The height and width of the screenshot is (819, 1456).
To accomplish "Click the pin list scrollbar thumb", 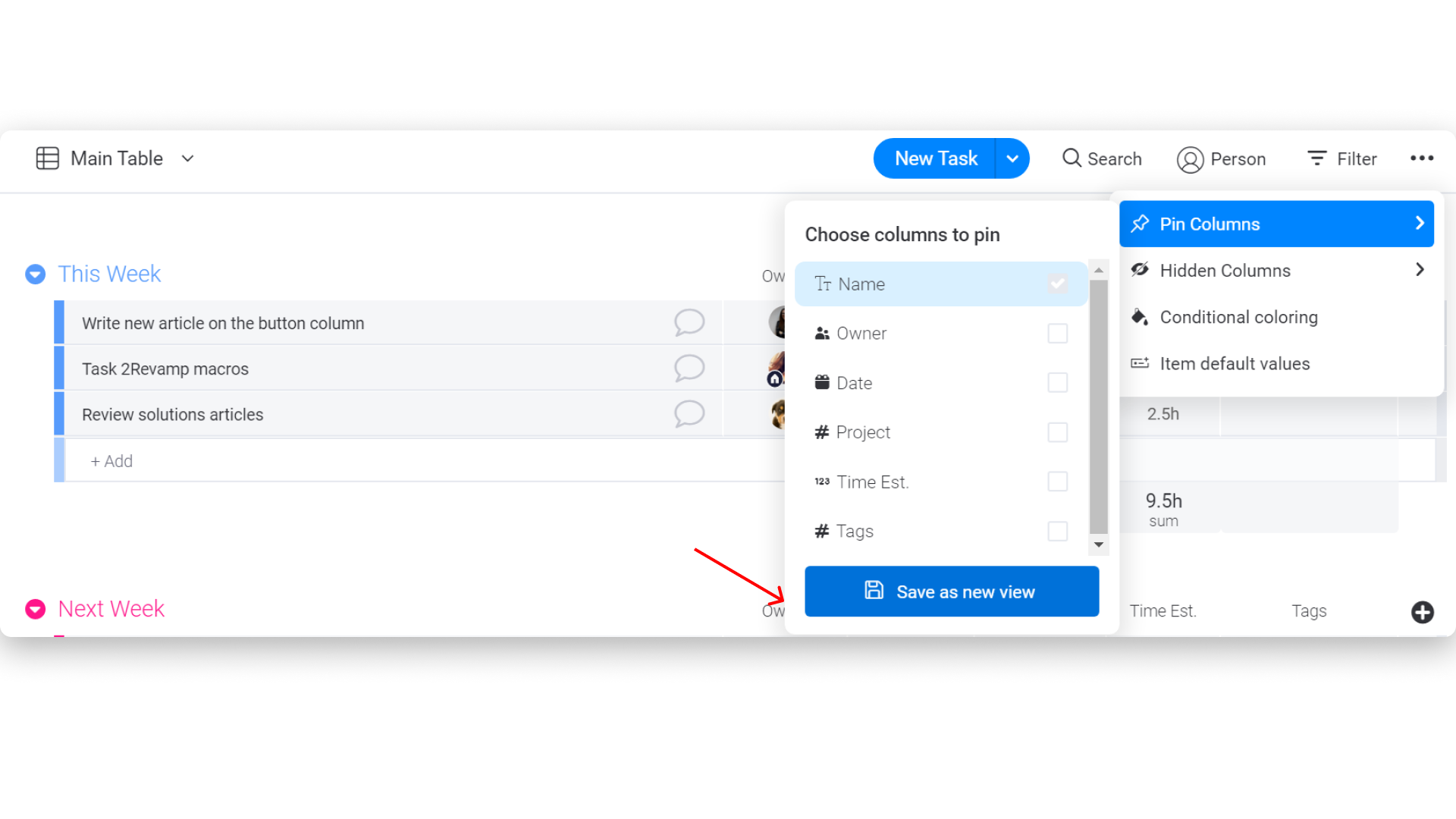I will click(1098, 407).
